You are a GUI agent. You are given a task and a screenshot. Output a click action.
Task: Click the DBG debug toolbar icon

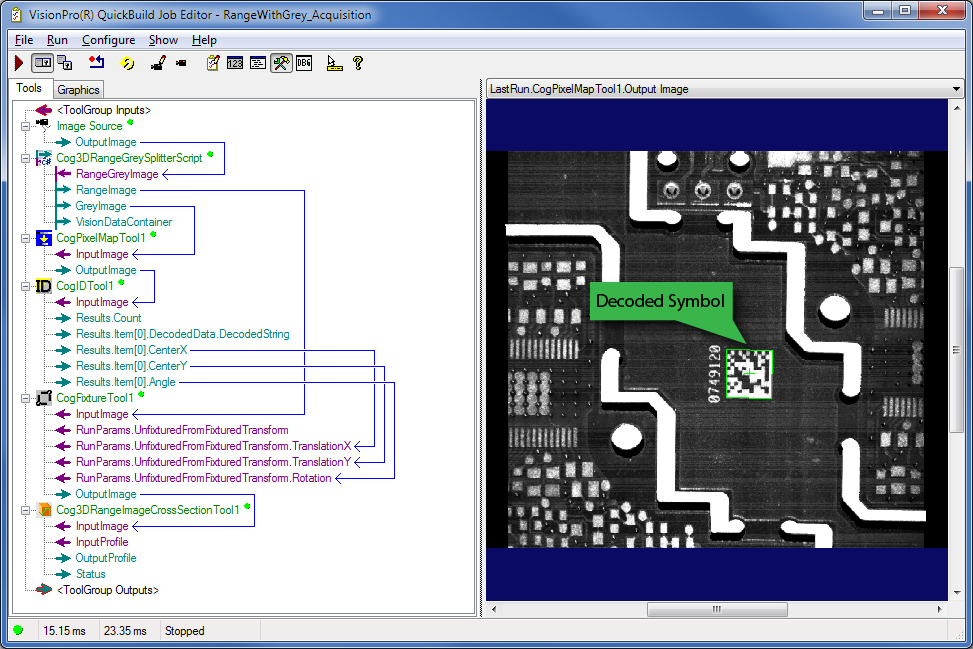304,63
